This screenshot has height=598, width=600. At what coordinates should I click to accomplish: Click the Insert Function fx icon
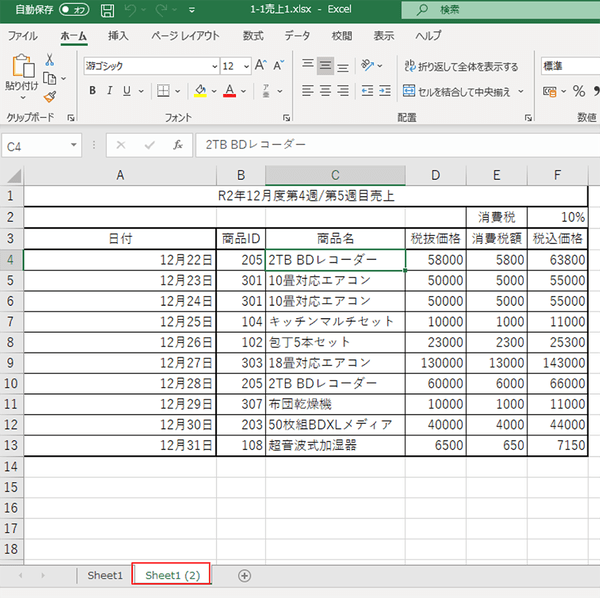[178, 145]
